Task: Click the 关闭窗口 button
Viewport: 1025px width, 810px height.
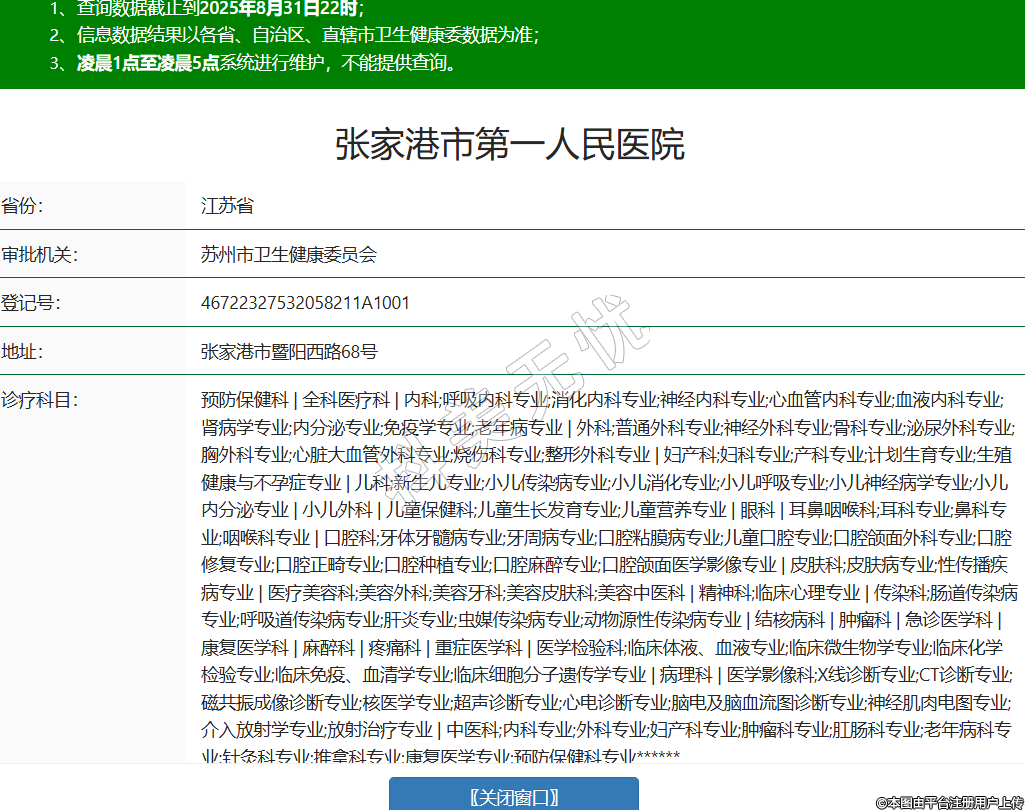Action: coord(513,796)
